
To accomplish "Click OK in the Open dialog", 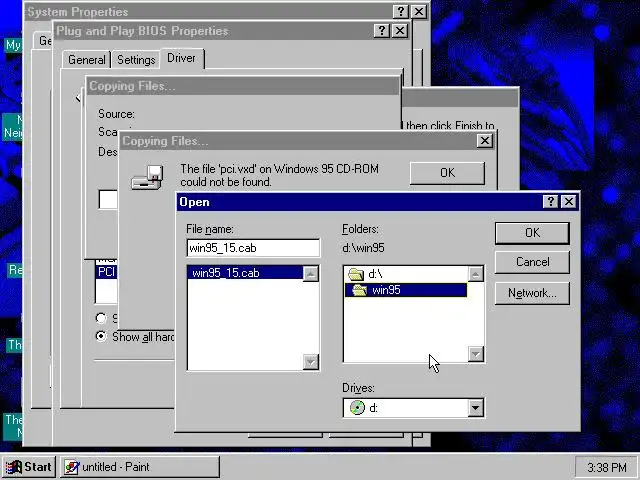I will (532, 233).
